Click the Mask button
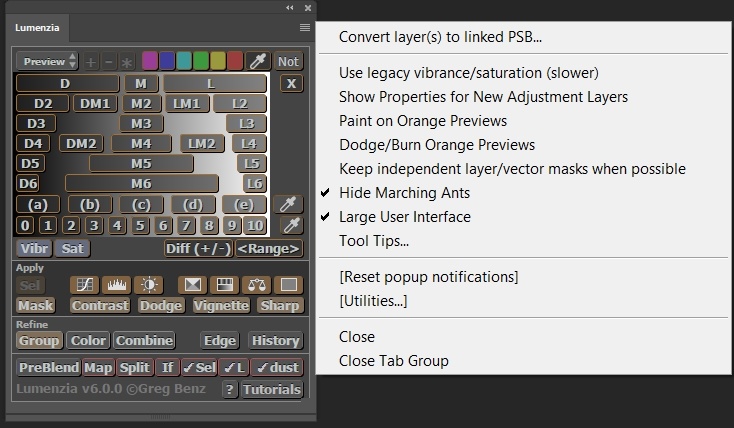 click(36, 305)
